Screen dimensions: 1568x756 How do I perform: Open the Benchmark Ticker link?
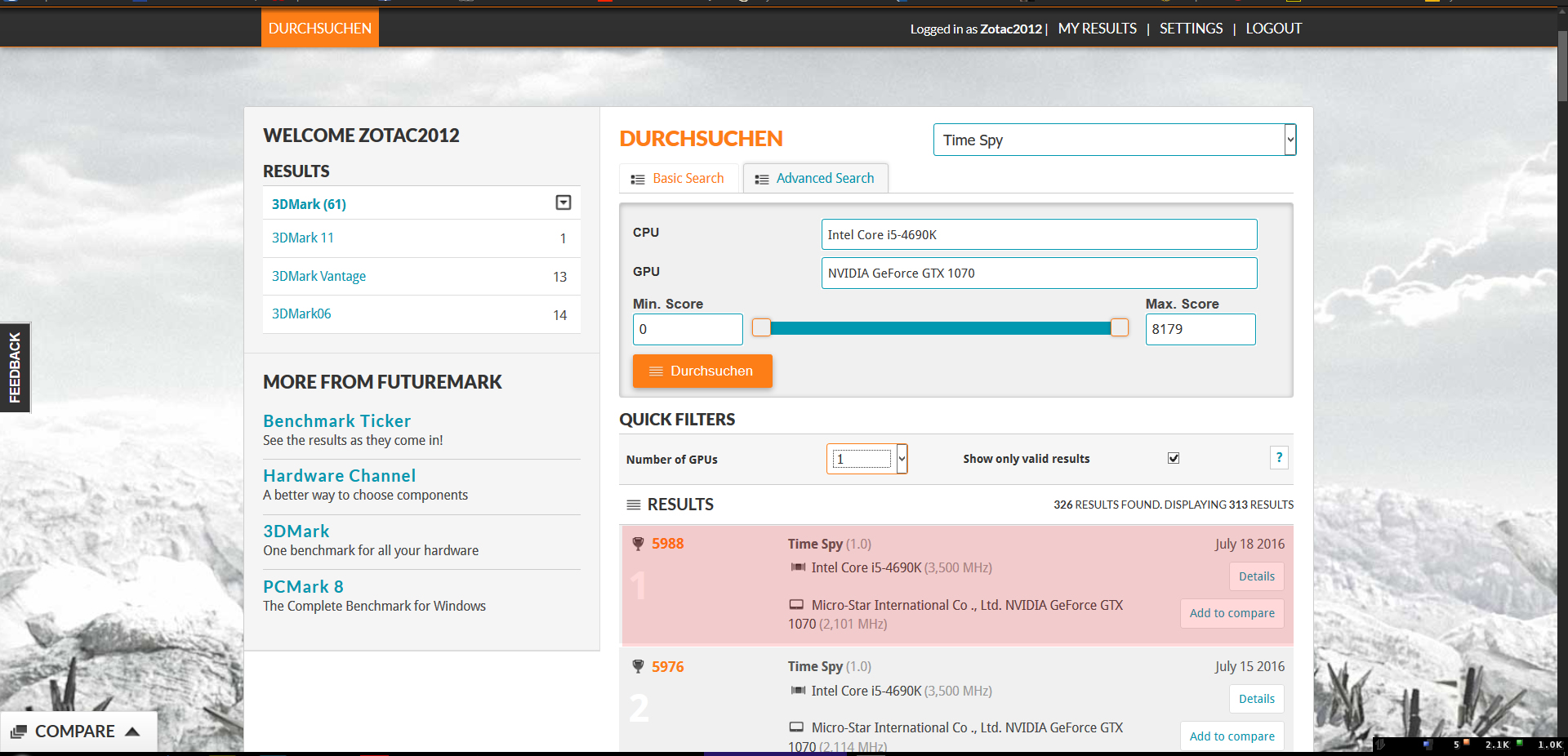click(x=336, y=421)
